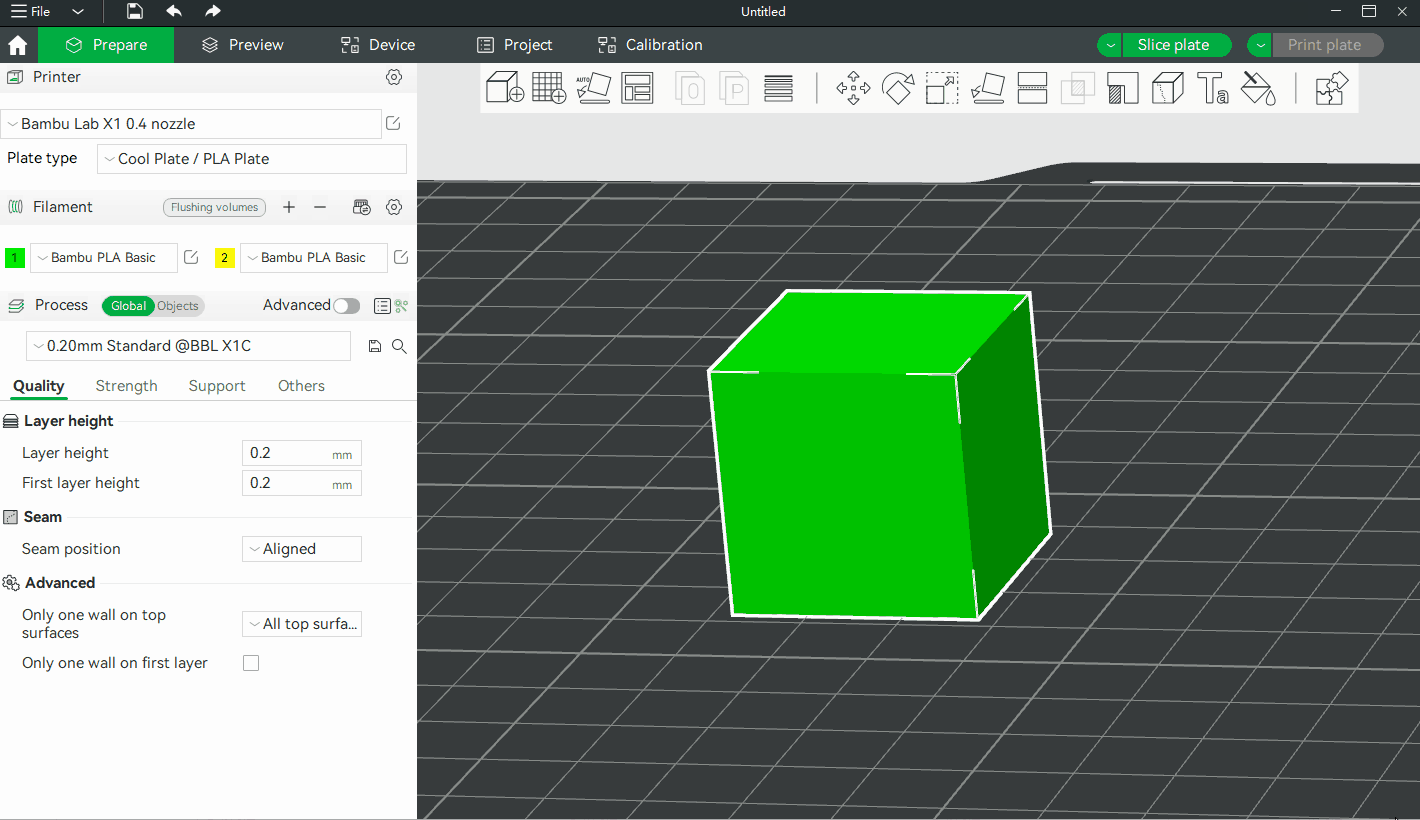Image resolution: width=1420 pixels, height=820 pixels.
Task: Edit filament 1 preset
Action: pos(191,257)
